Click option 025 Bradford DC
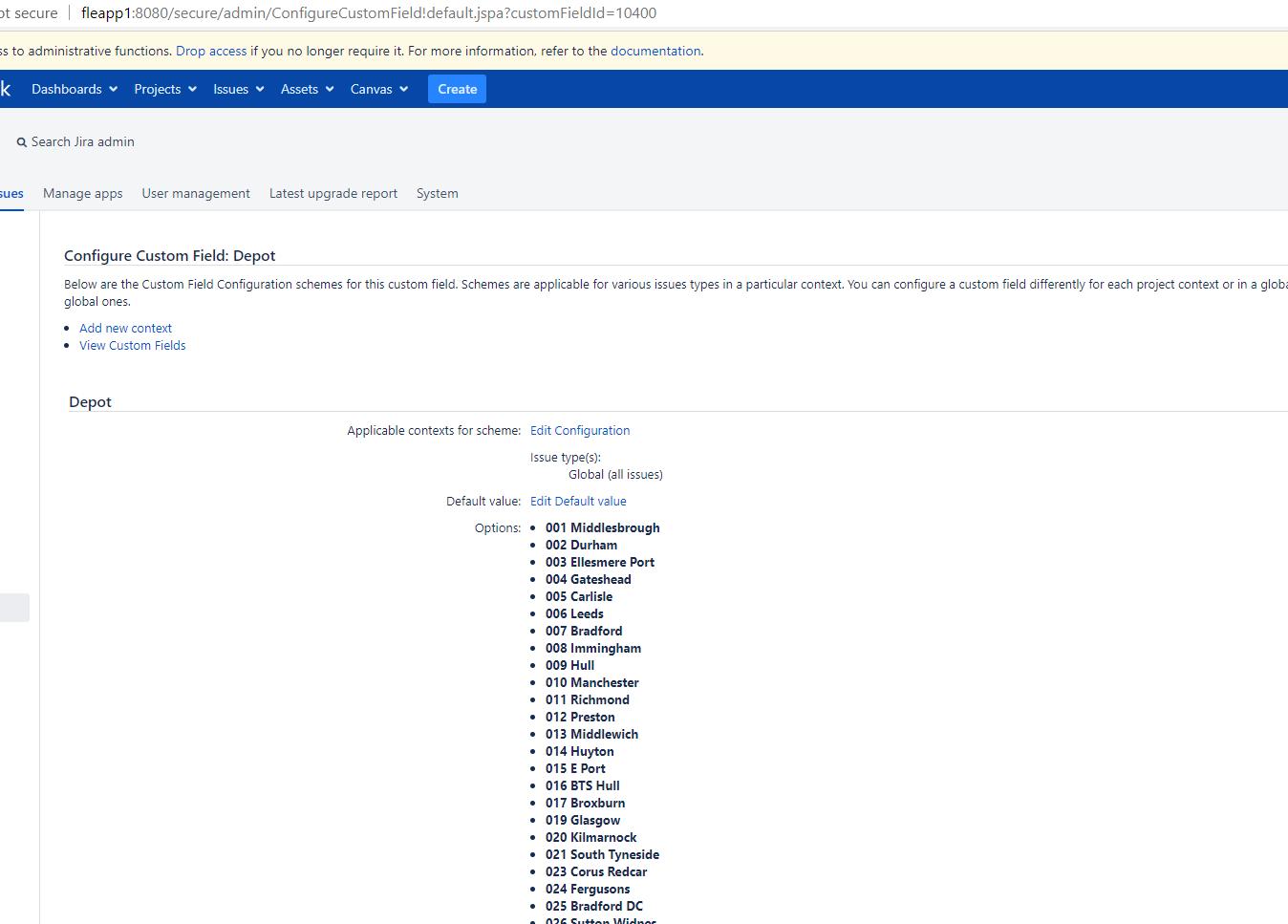1288x924 pixels. click(594, 907)
